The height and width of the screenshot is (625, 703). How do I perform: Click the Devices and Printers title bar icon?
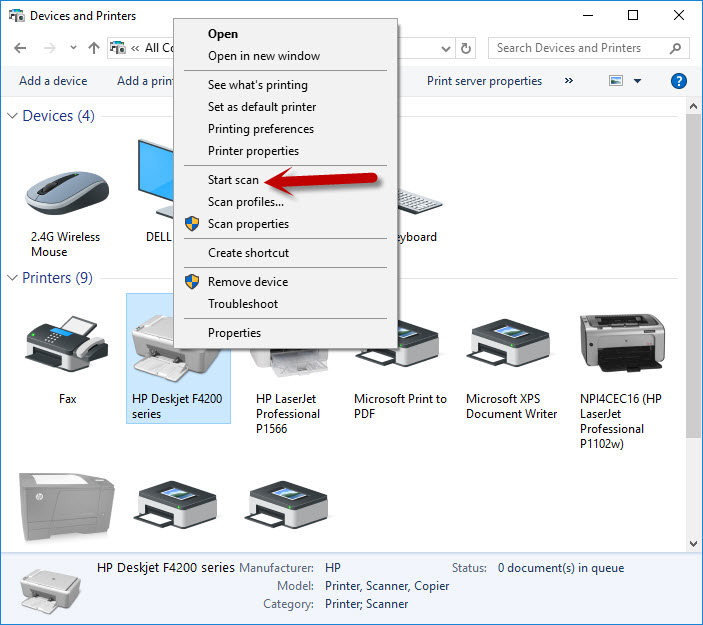pyautogui.click(x=17, y=16)
